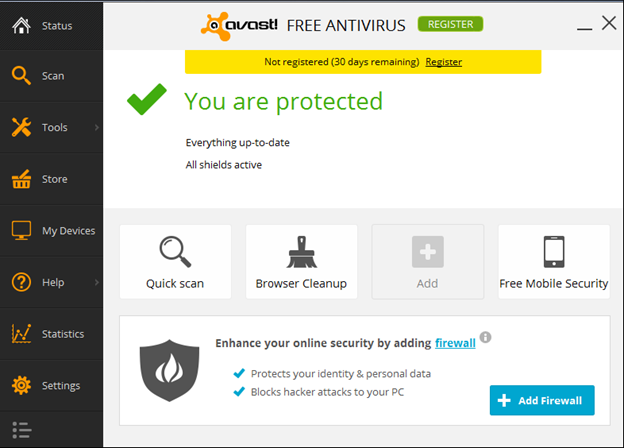Open Settings gear icon
624x448 pixels.
coord(21,385)
